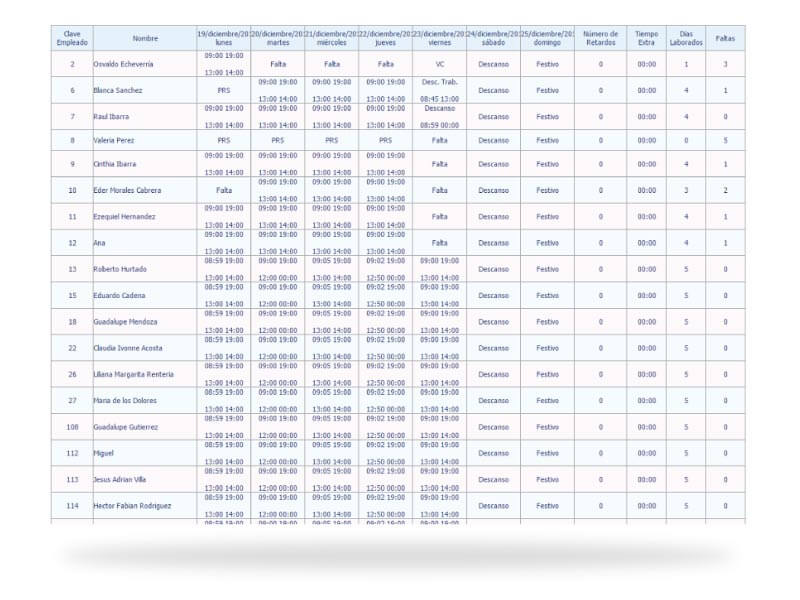The image size is (800, 600).
Task: Select the 23/diciembre viernes column header
Action: 439,38
